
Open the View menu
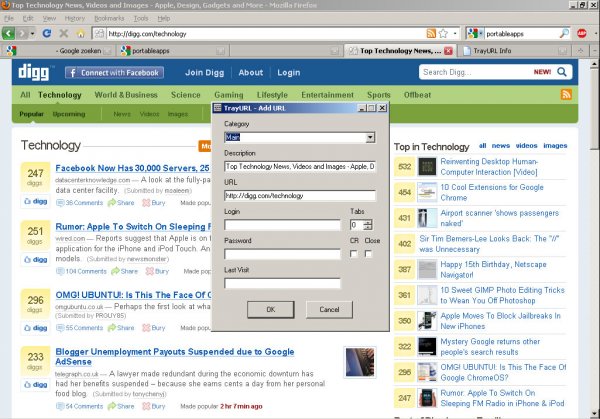(x=49, y=18)
